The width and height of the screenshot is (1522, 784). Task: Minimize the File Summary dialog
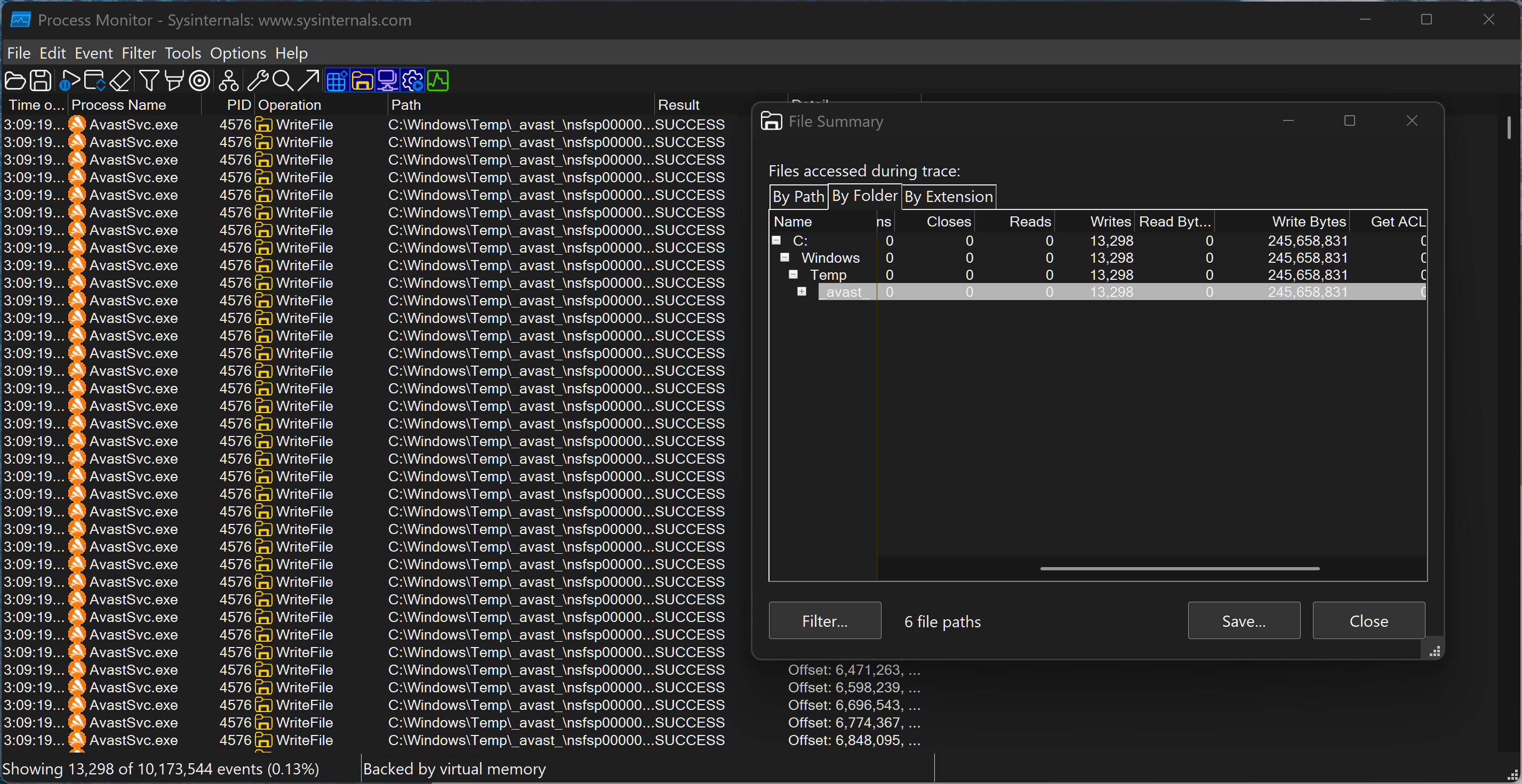point(1288,121)
